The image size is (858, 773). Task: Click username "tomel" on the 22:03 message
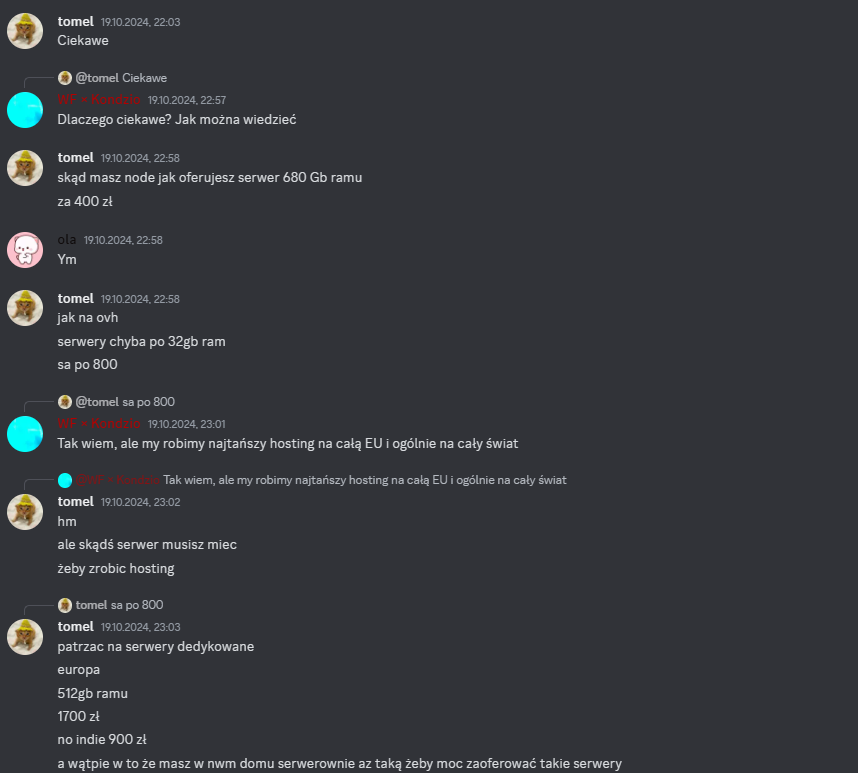click(75, 21)
